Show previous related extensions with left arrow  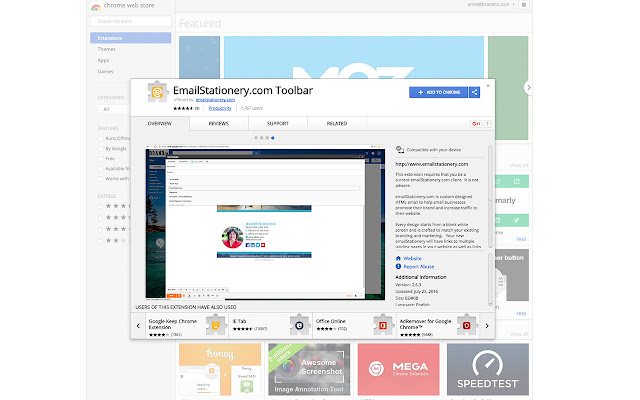click(x=138, y=326)
